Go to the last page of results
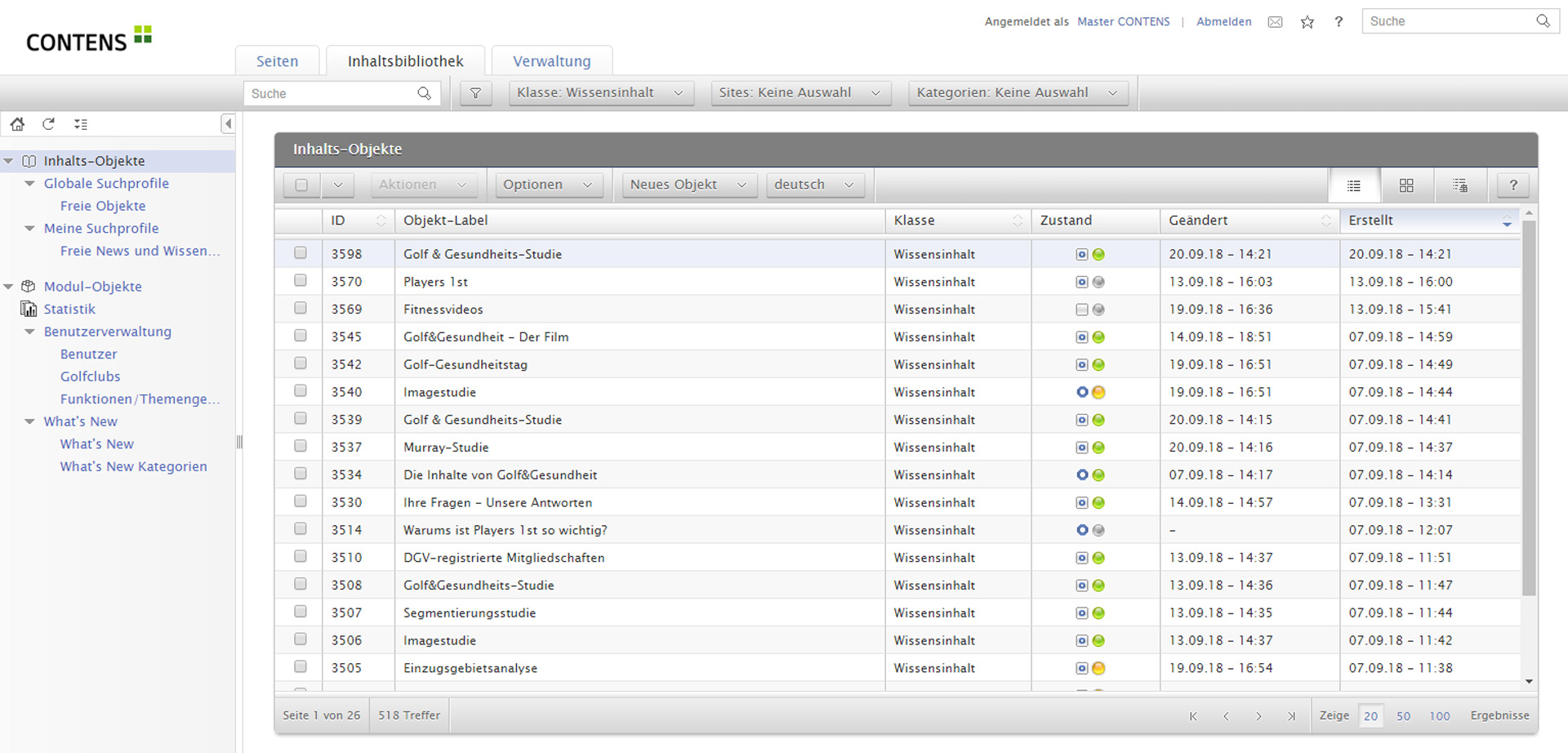 1291,716
